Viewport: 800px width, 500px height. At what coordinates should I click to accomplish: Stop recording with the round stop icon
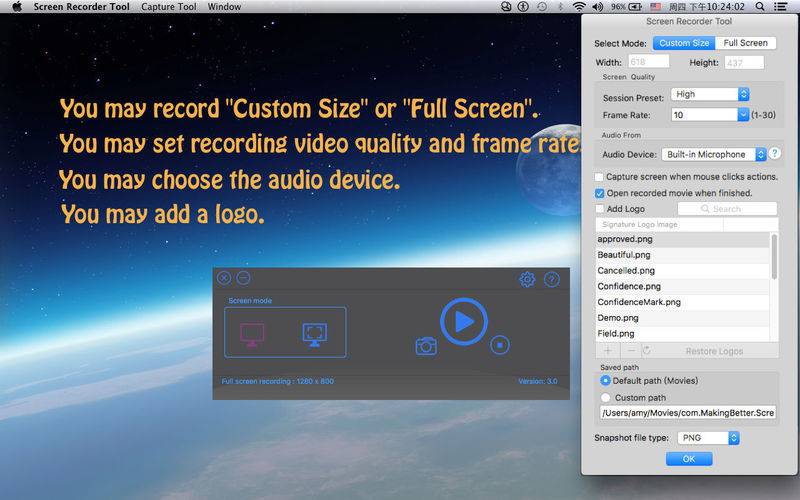[500, 345]
